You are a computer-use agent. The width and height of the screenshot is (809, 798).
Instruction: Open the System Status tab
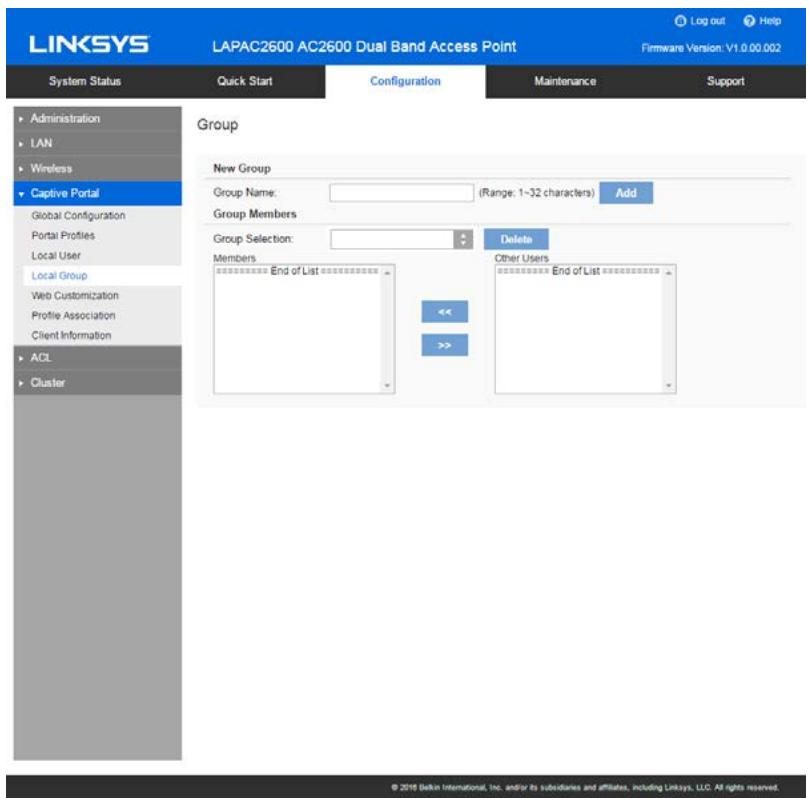(x=85, y=82)
